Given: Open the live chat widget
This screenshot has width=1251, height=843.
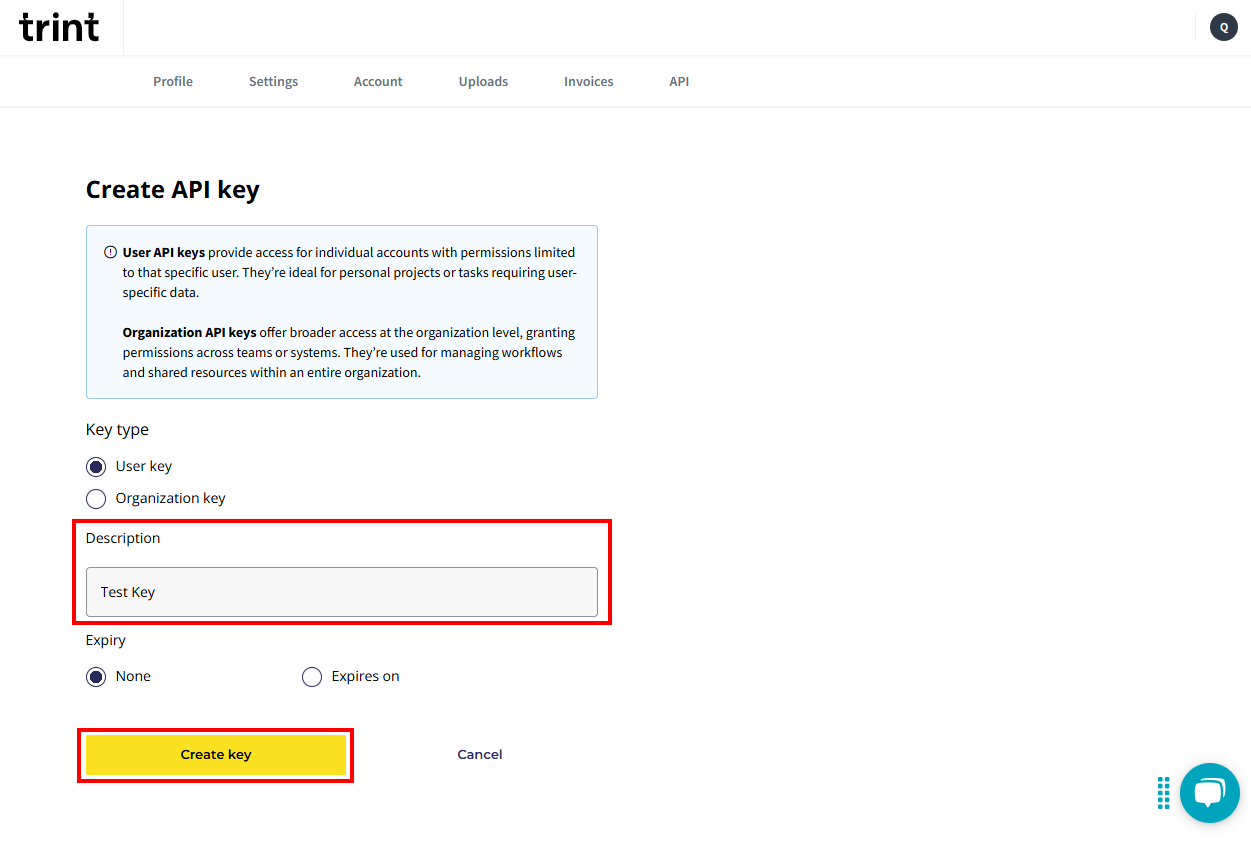Looking at the screenshot, I should [1209, 792].
